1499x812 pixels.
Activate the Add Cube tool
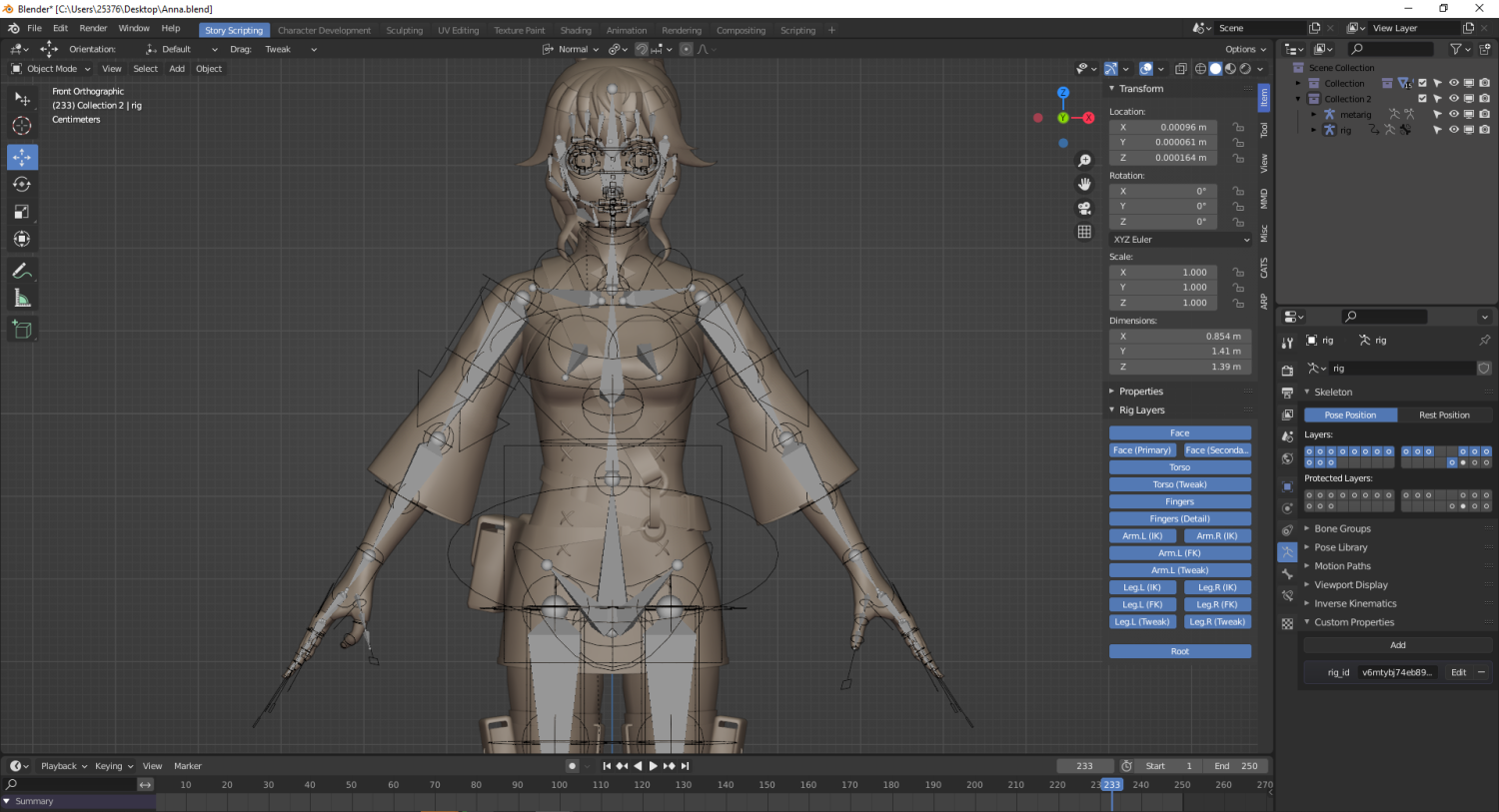22,330
